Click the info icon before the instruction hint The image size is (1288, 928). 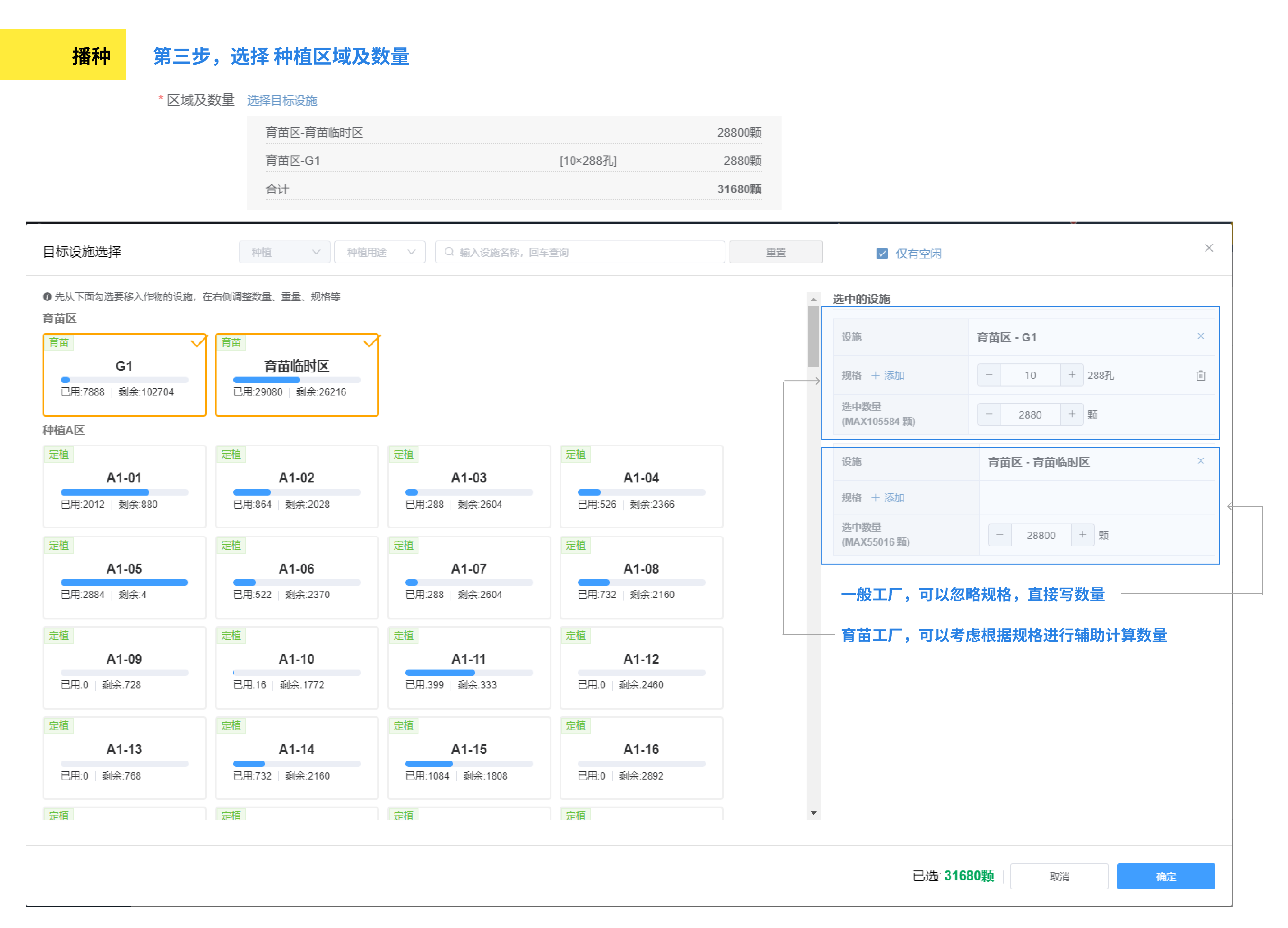coord(47,296)
